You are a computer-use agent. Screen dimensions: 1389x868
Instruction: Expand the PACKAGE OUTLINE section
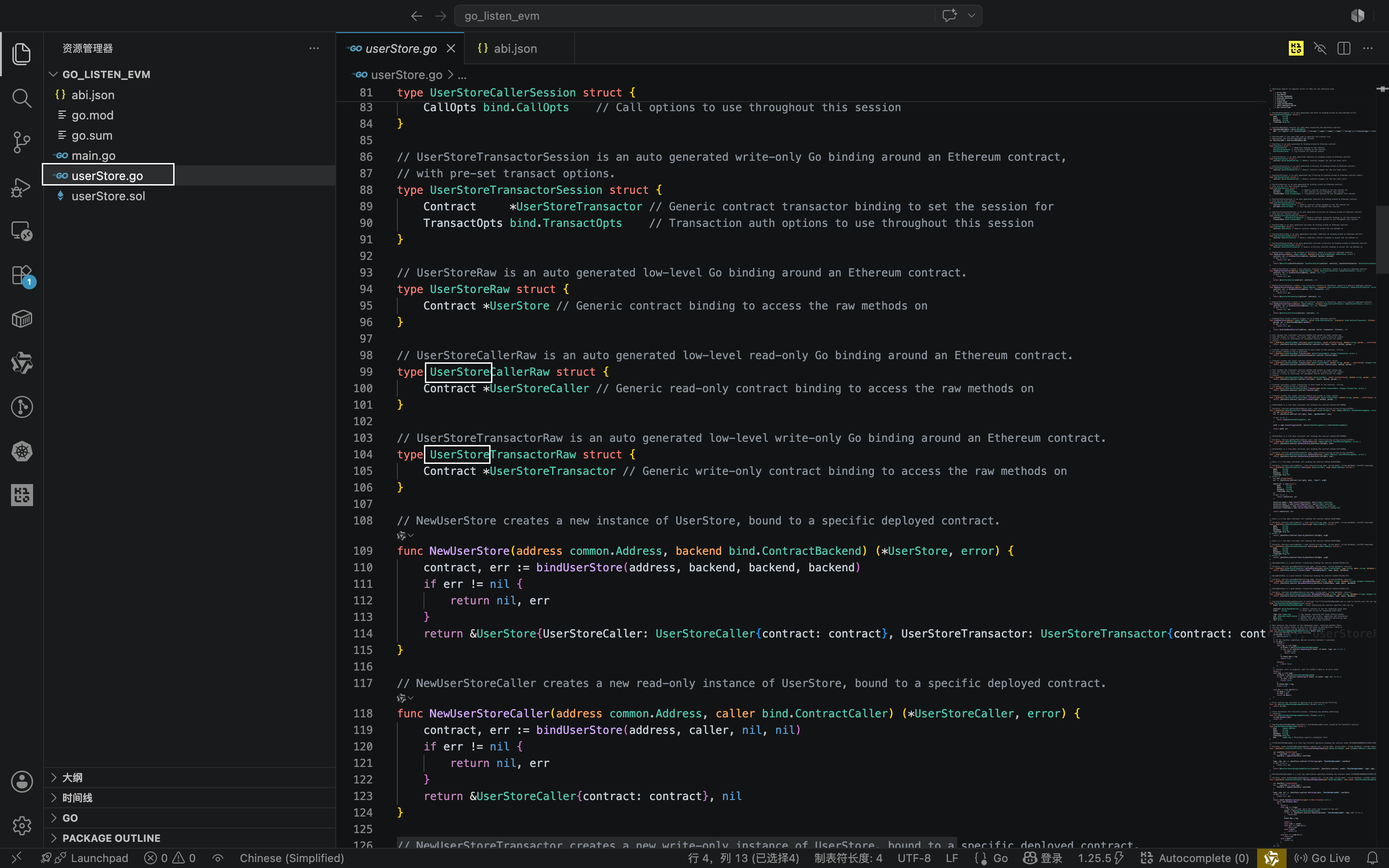190,838
